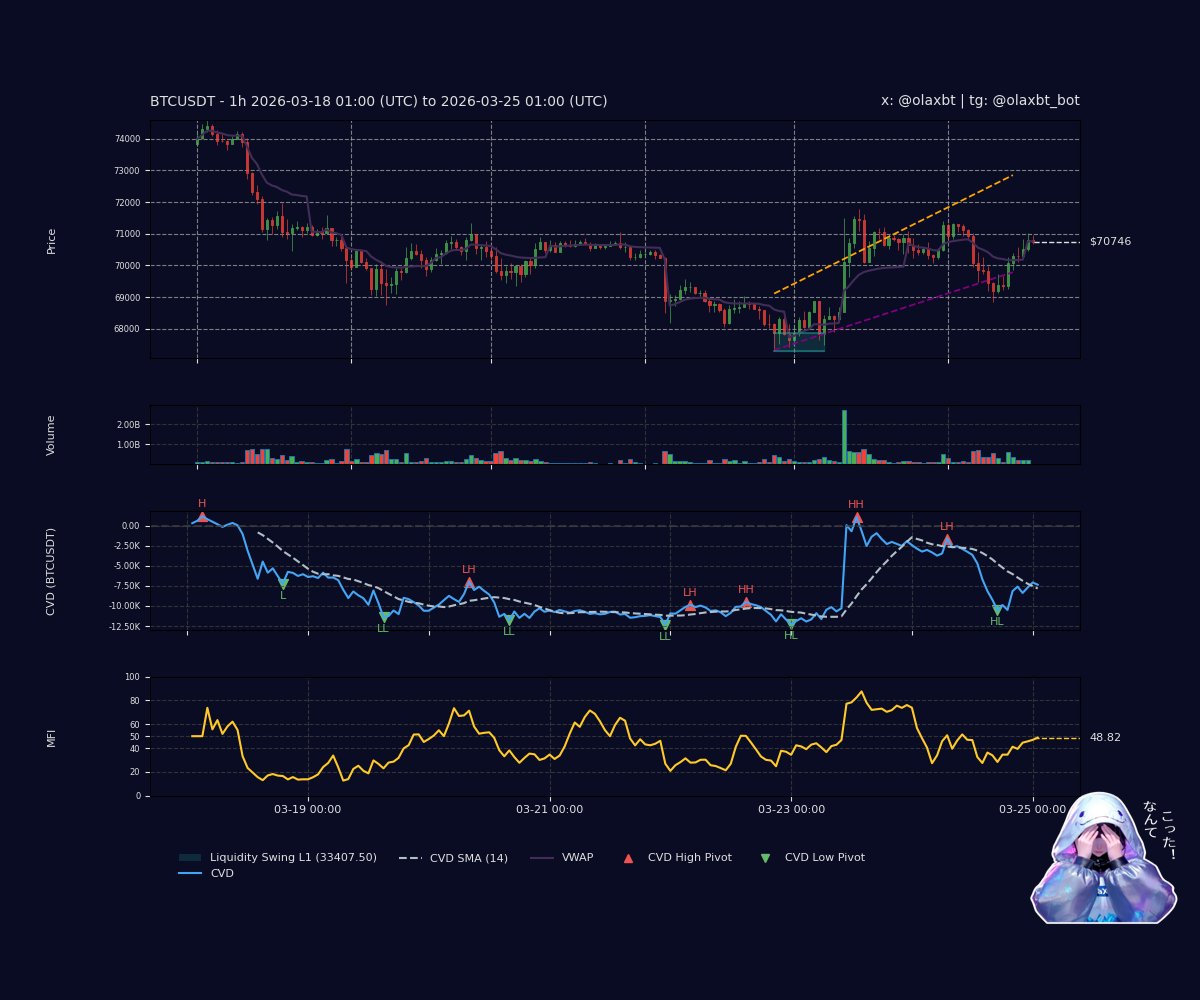Viewport: 1200px width, 1000px height.
Task: Click the 69000 price axis label
Action: tap(127, 298)
